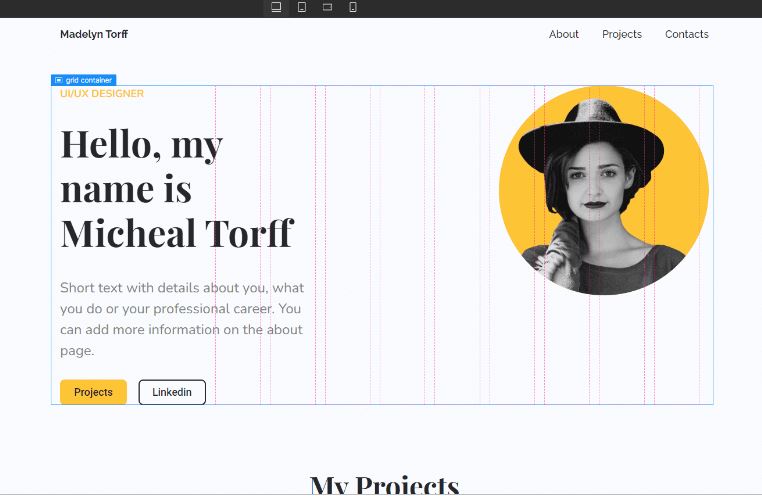Screen dimensions: 762x498
Task: Switch to tablet portrait preview icon
Action: pos(302,7)
